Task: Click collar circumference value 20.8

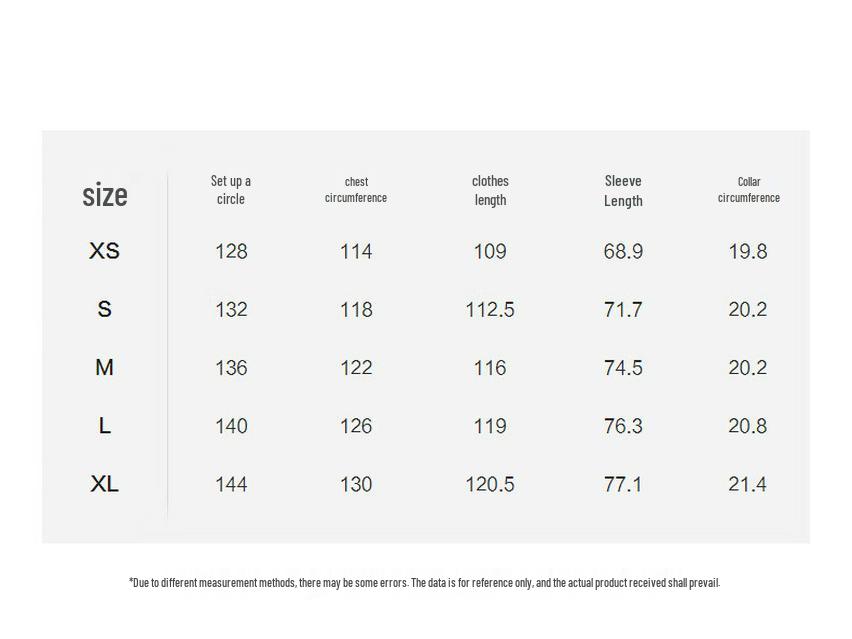Action: tap(748, 426)
